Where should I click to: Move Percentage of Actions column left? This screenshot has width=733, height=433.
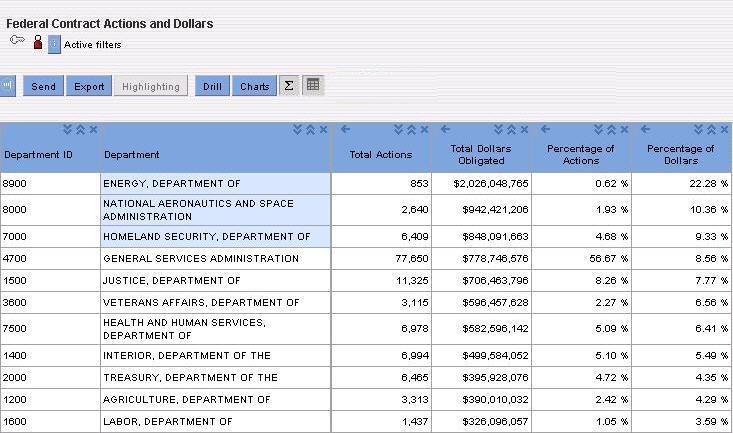point(546,129)
